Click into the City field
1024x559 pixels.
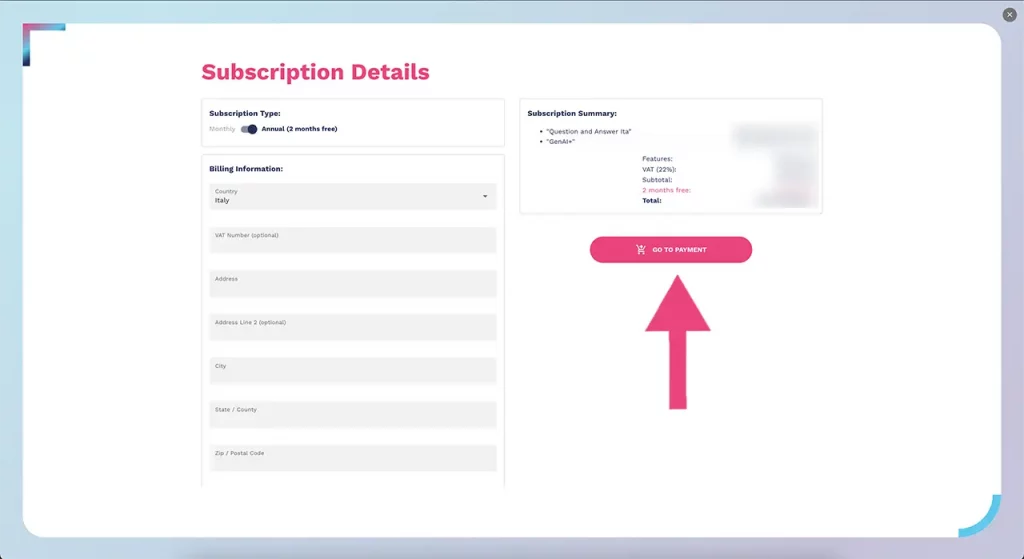(353, 371)
